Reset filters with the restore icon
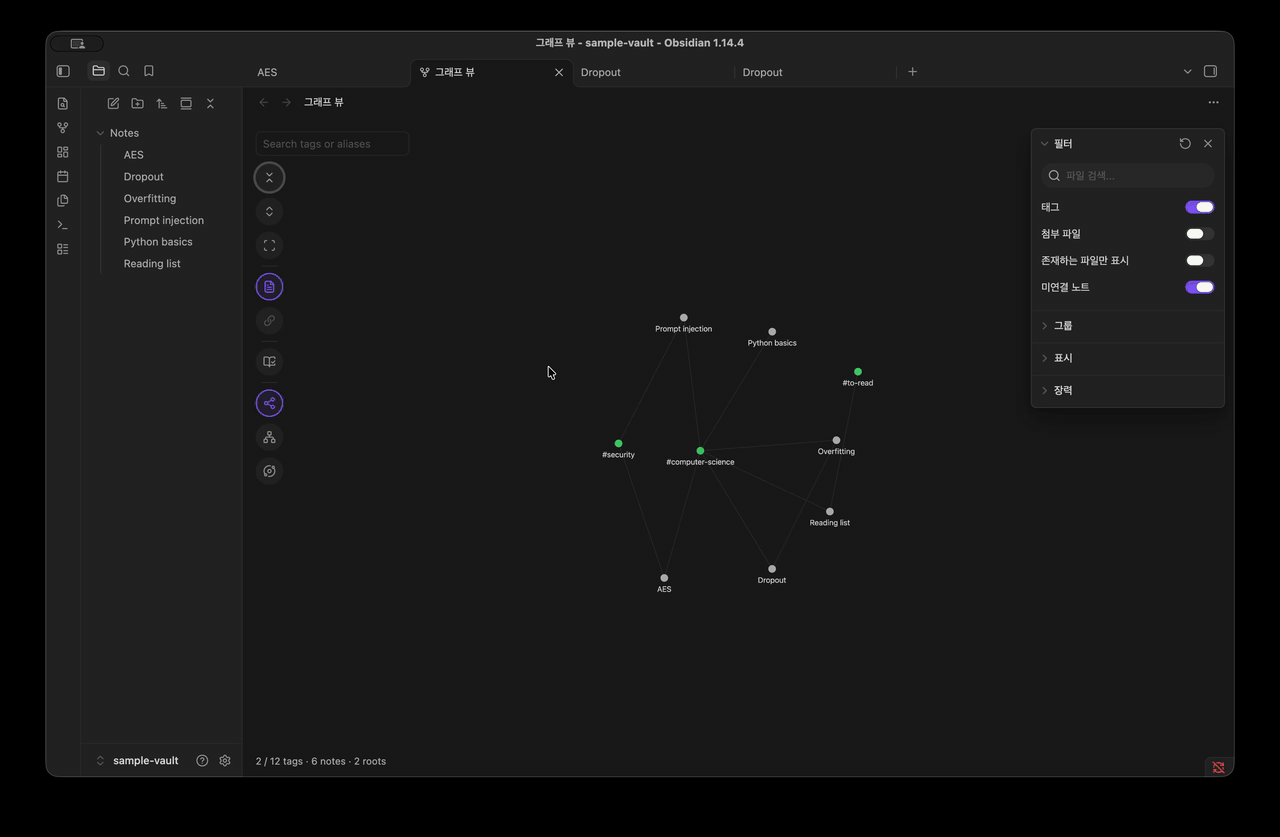Screen dimensions: 1280x837 1185,143
